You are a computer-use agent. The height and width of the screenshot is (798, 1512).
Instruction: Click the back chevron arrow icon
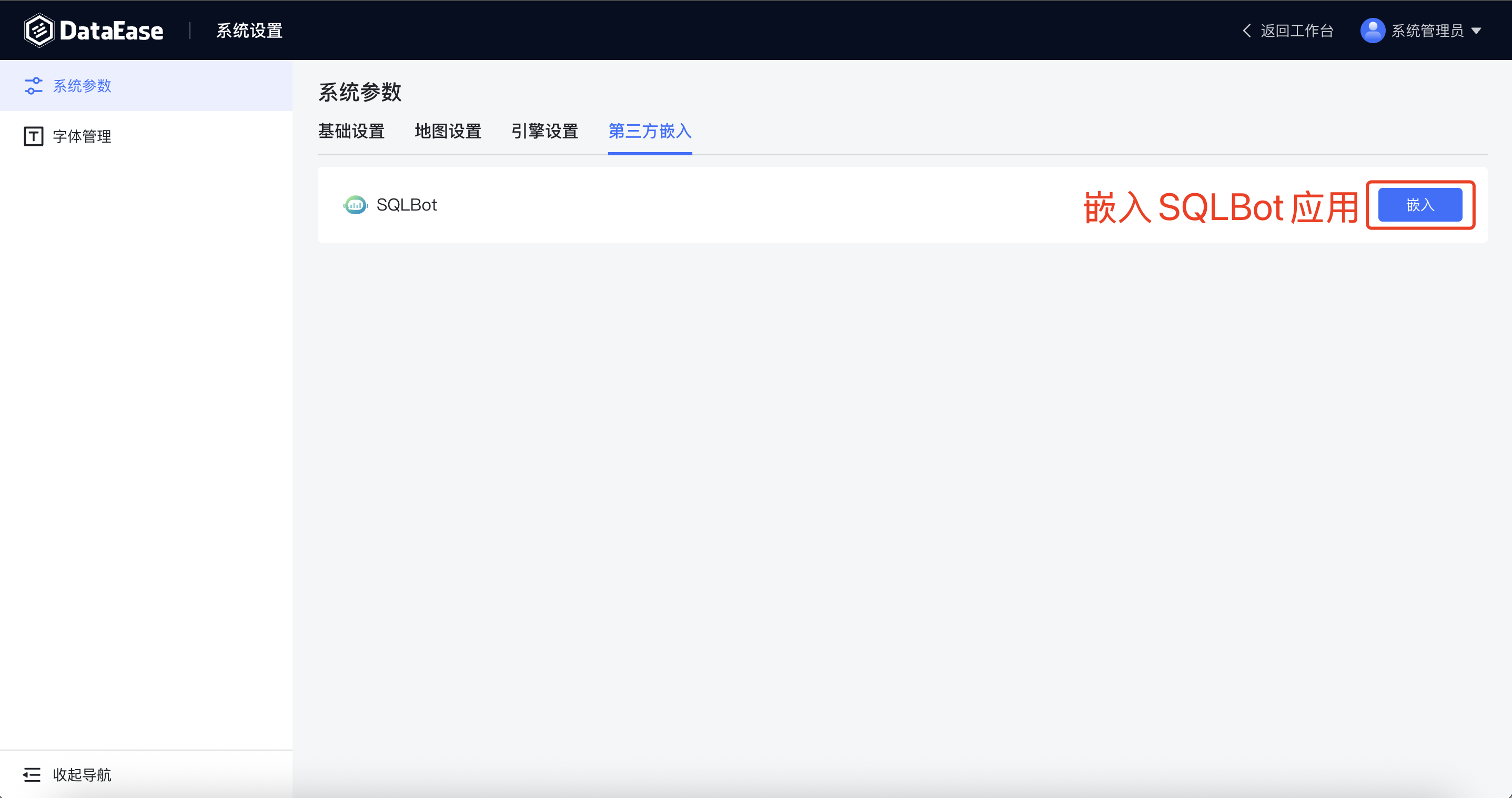tap(1247, 31)
